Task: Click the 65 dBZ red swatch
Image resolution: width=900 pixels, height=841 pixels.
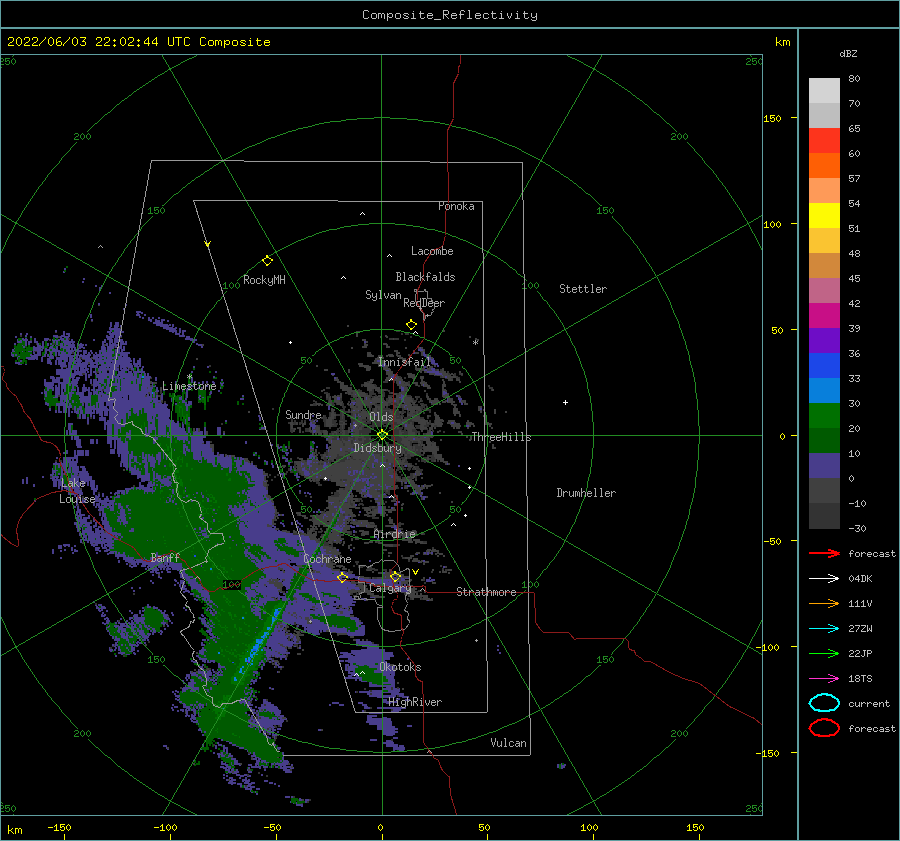Action: pyautogui.click(x=824, y=141)
